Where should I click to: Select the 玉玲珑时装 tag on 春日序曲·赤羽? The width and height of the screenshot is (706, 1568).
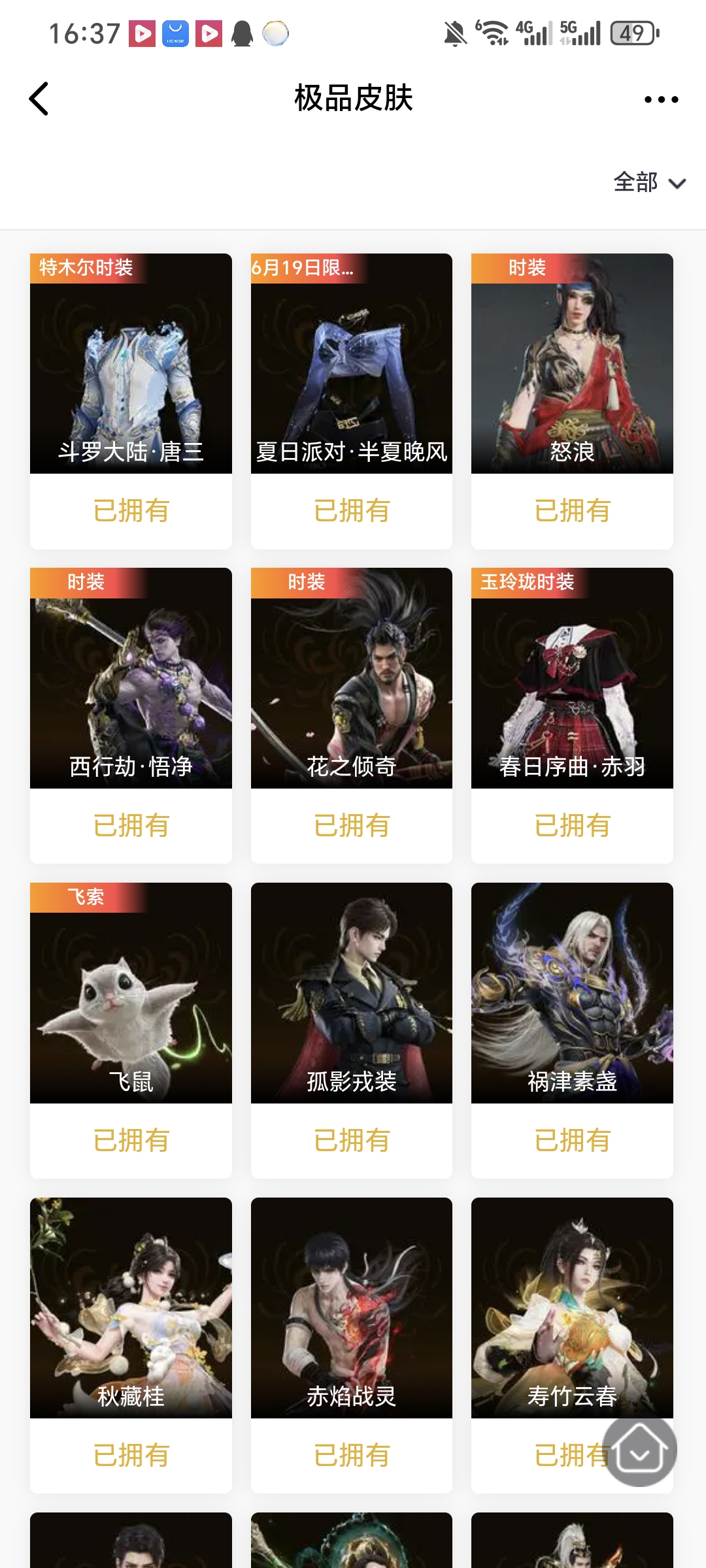coord(528,582)
